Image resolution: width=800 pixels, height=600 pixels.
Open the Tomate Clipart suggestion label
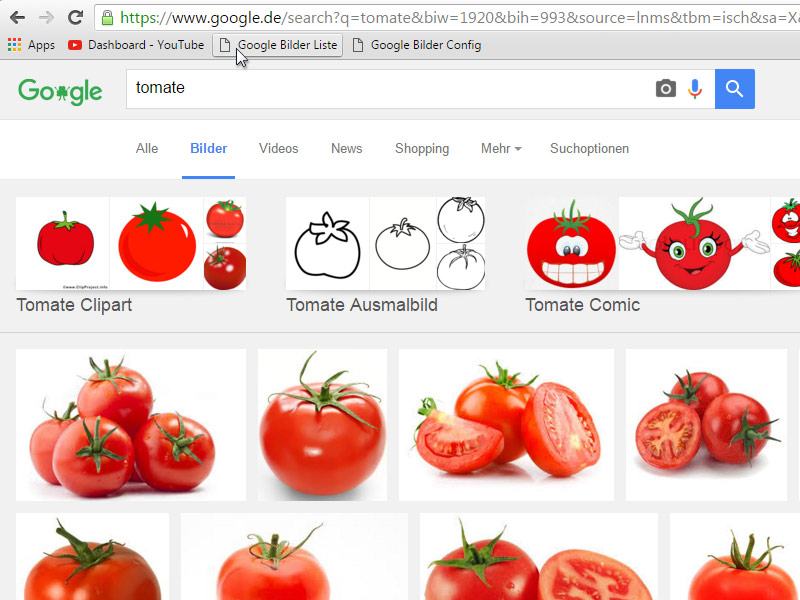coord(74,305)
